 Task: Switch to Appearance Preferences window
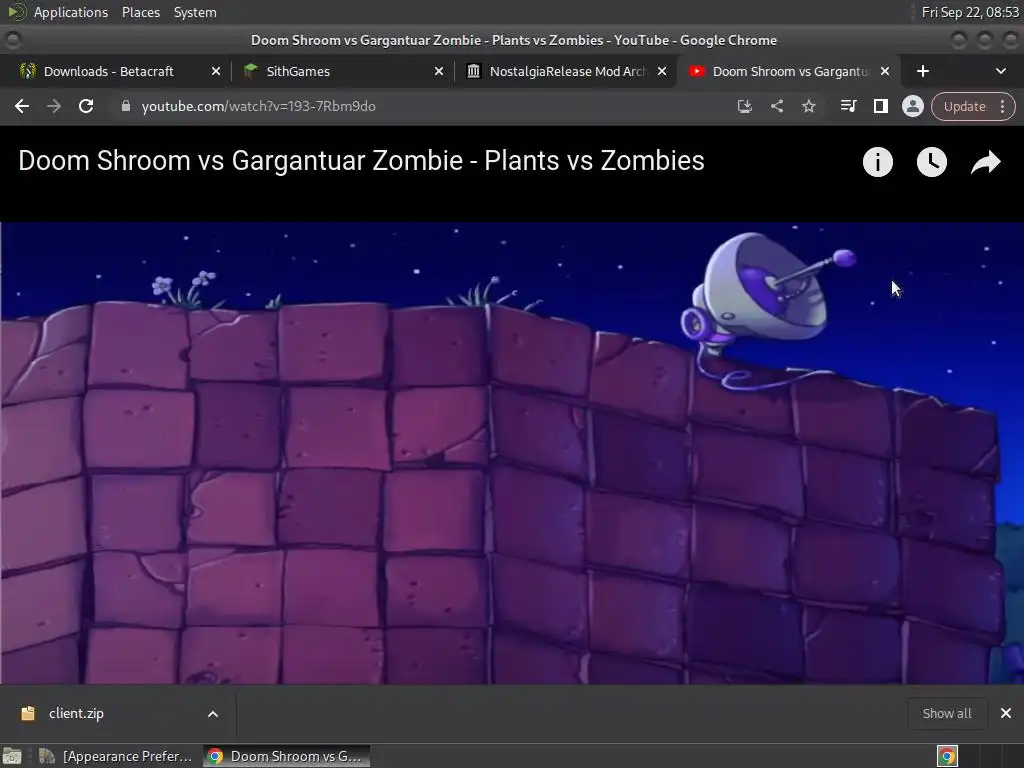(115, 756)
